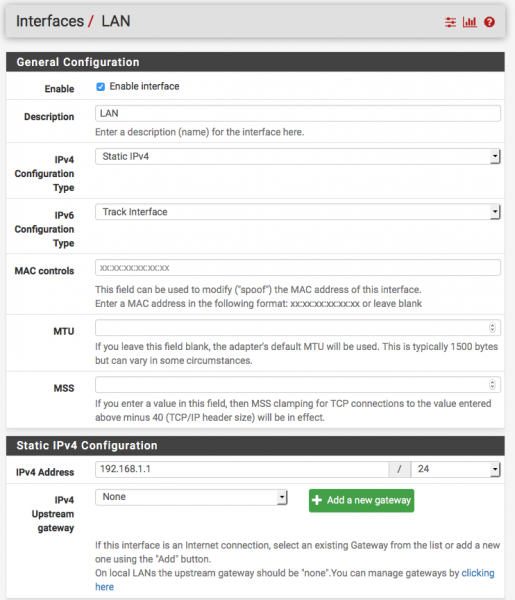Click inside the MSS input field
Viewport: 515px width, 600px height.
[x=291, y=385]
